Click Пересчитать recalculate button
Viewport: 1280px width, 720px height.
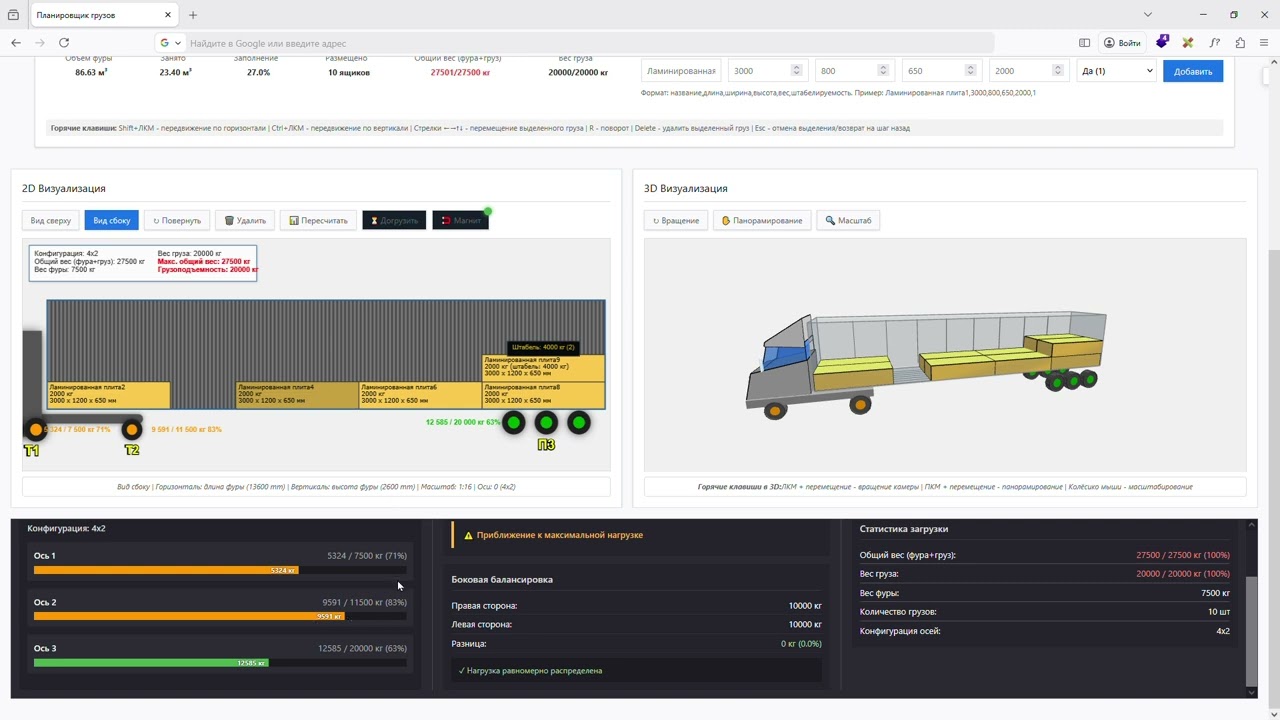tap(319, 220)
